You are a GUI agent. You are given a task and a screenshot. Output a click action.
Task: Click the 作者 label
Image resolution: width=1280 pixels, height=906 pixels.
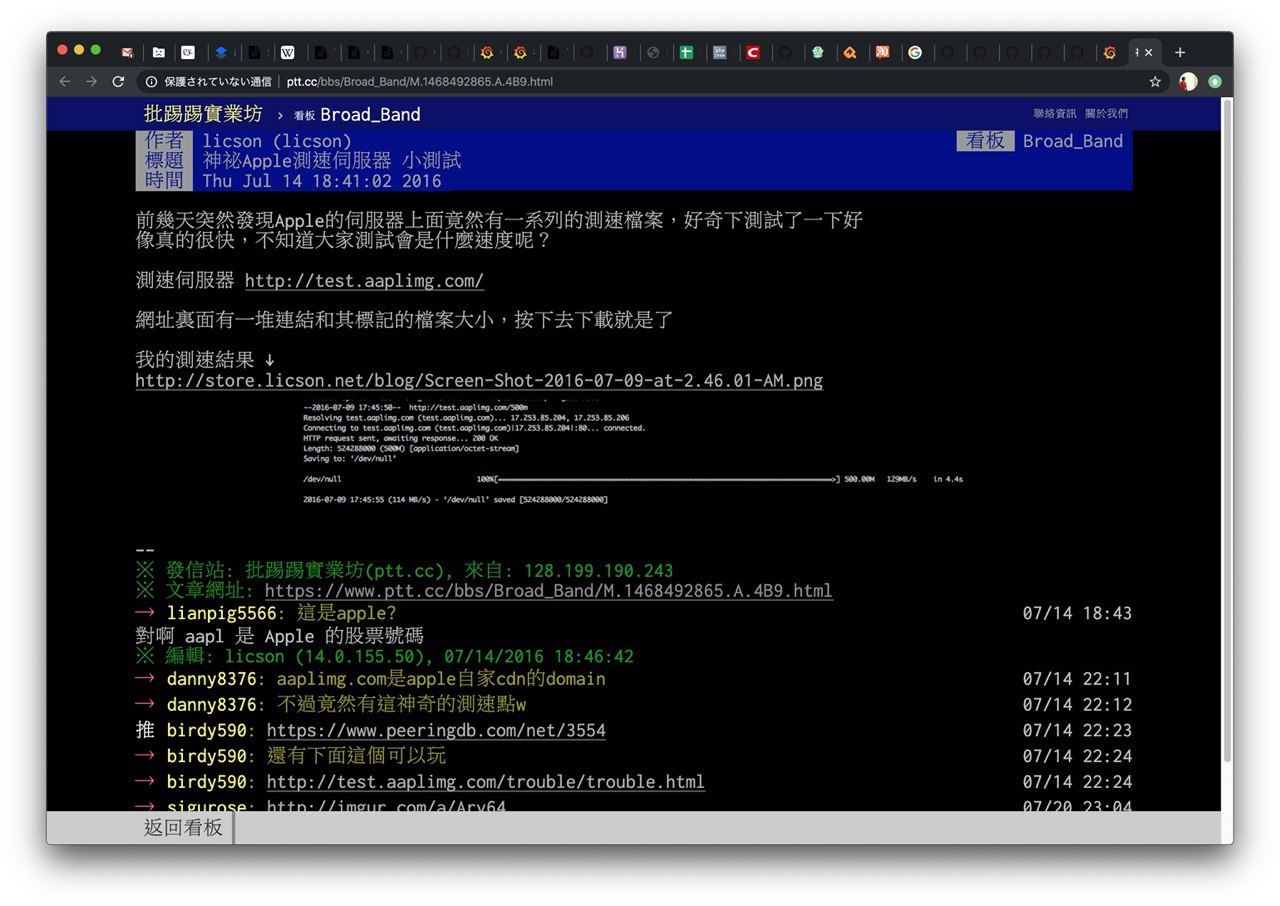(164, 141)
